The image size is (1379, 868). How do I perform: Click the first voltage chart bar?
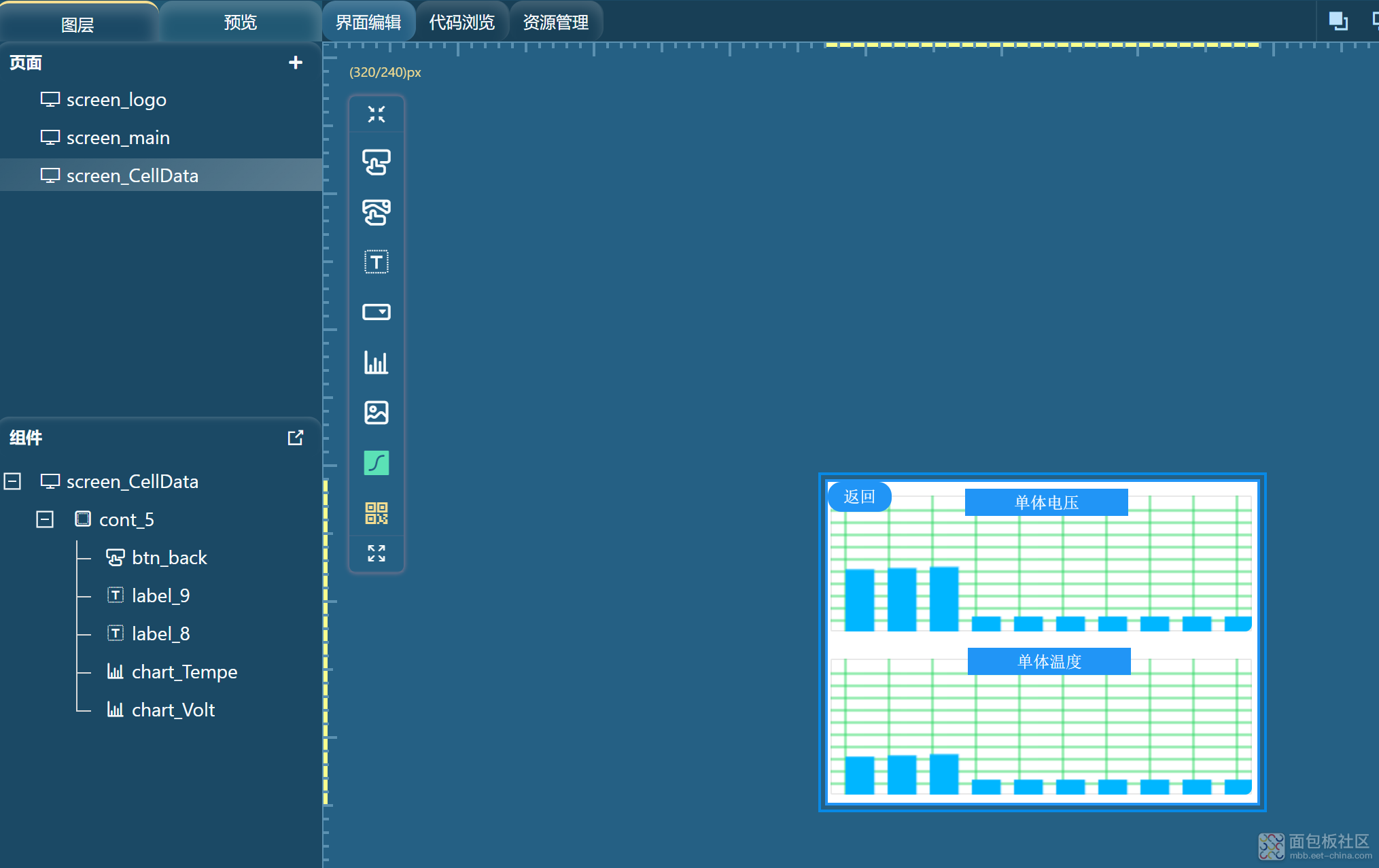click(859, 600)
